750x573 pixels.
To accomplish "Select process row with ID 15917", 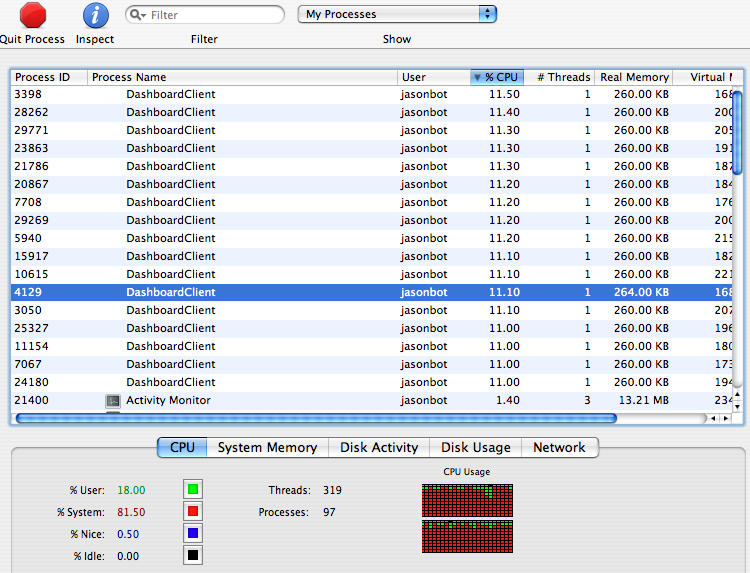I will 372,256.
